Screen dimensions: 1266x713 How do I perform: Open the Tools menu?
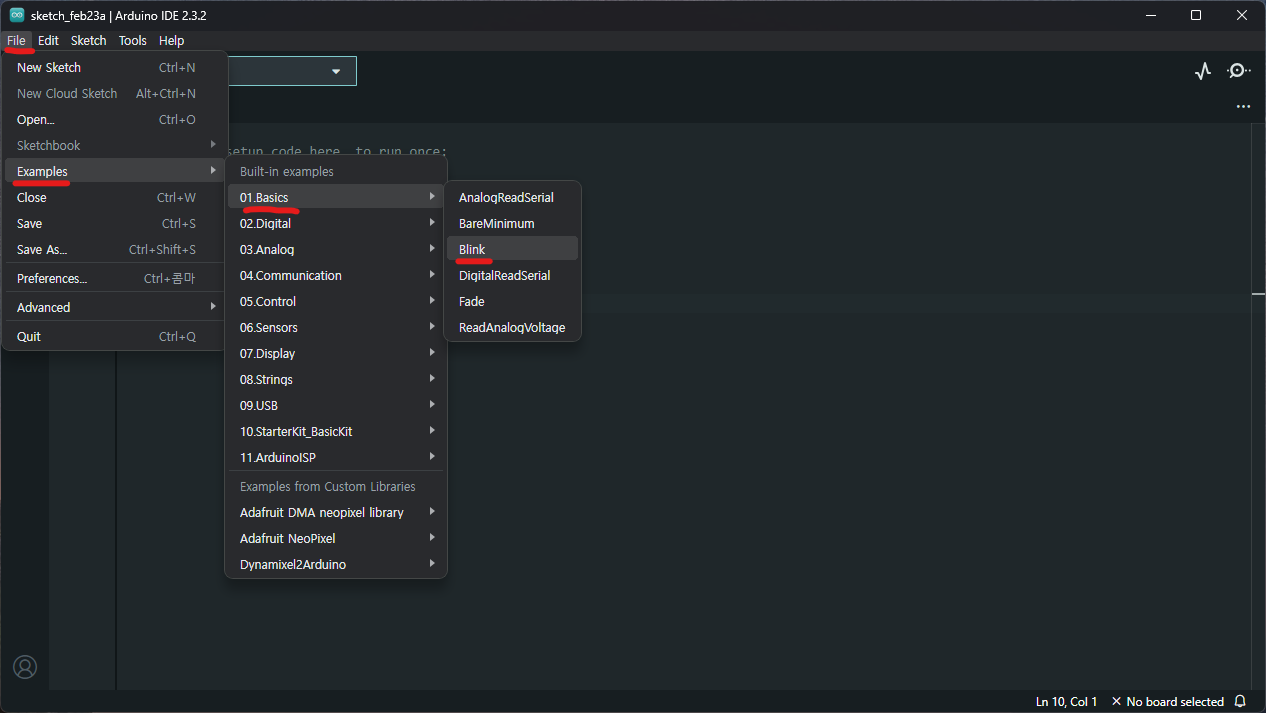pos(132,41)
